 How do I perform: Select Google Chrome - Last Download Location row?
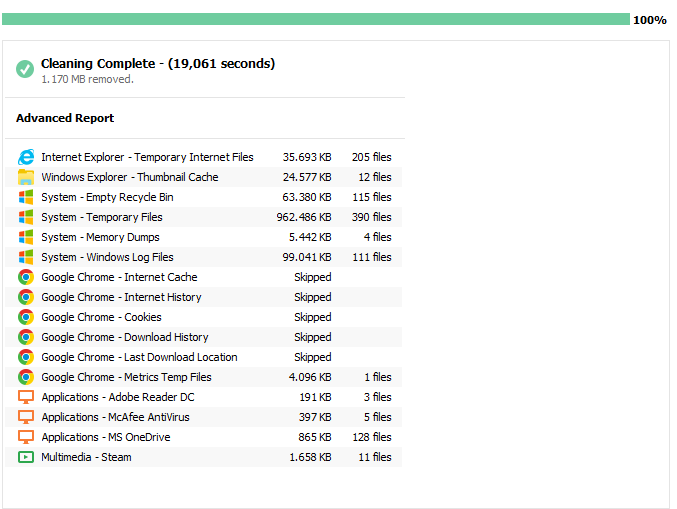(203, 357)
